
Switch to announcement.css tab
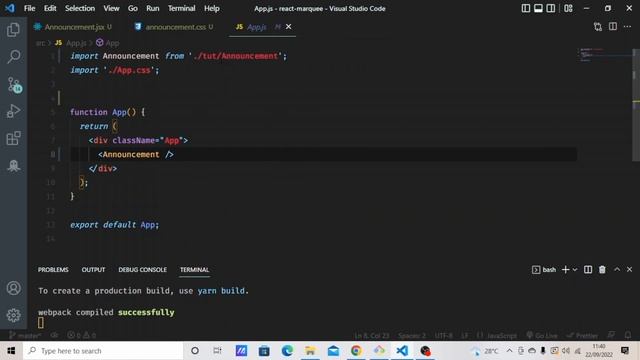(x=175, y=27)
